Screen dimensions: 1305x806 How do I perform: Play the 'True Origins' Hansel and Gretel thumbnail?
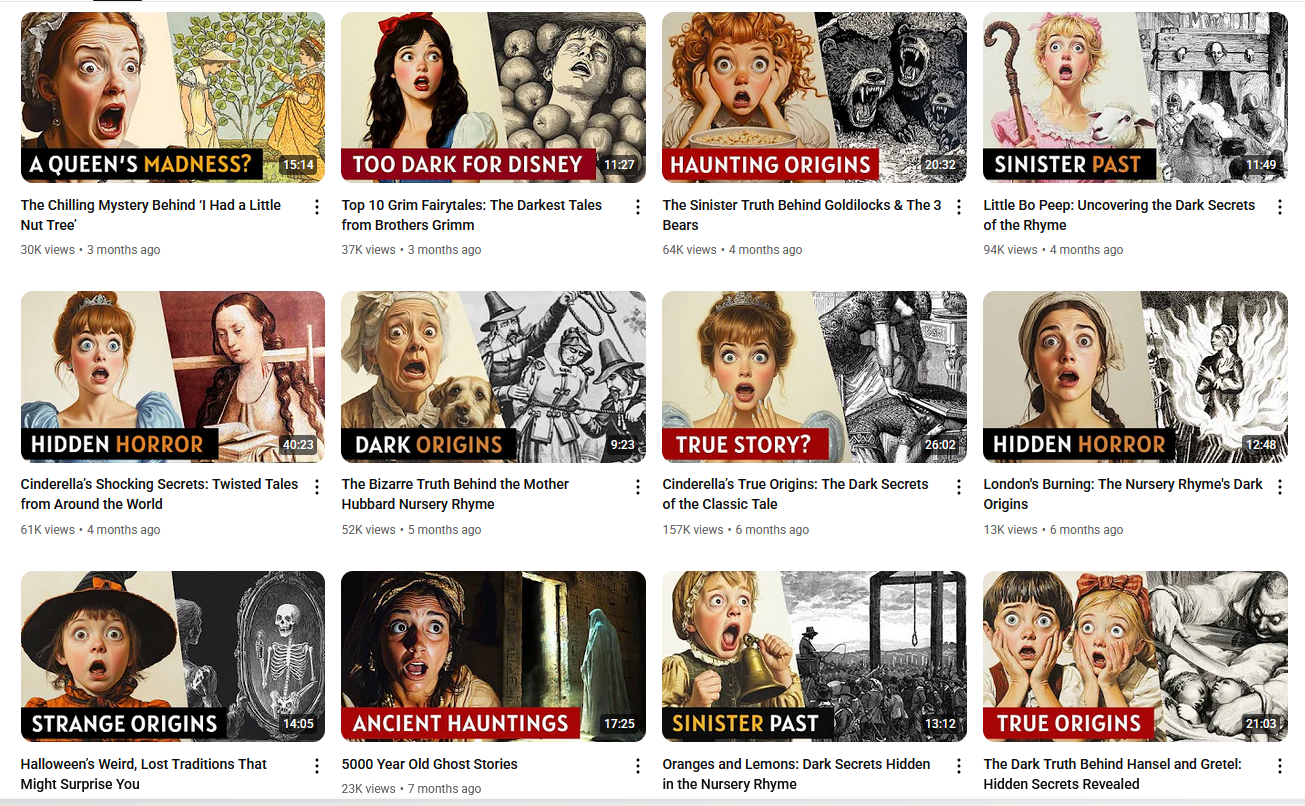point(1135,656)
